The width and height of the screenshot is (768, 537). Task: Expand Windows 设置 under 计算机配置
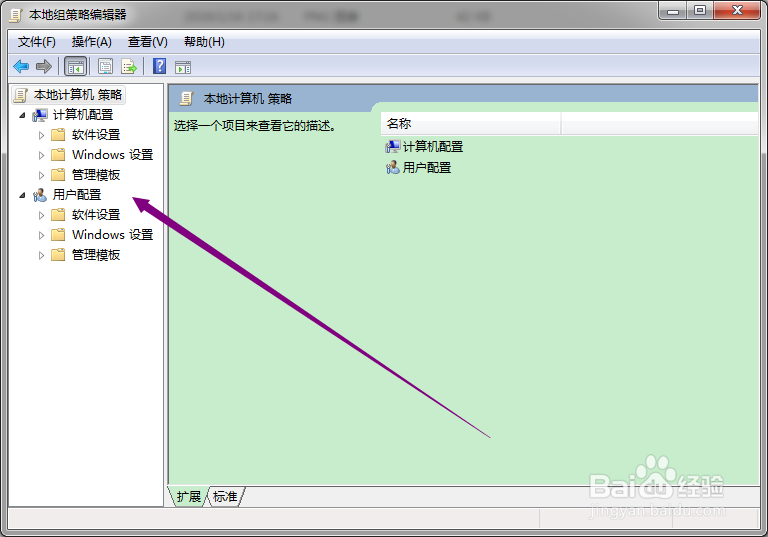41,155
